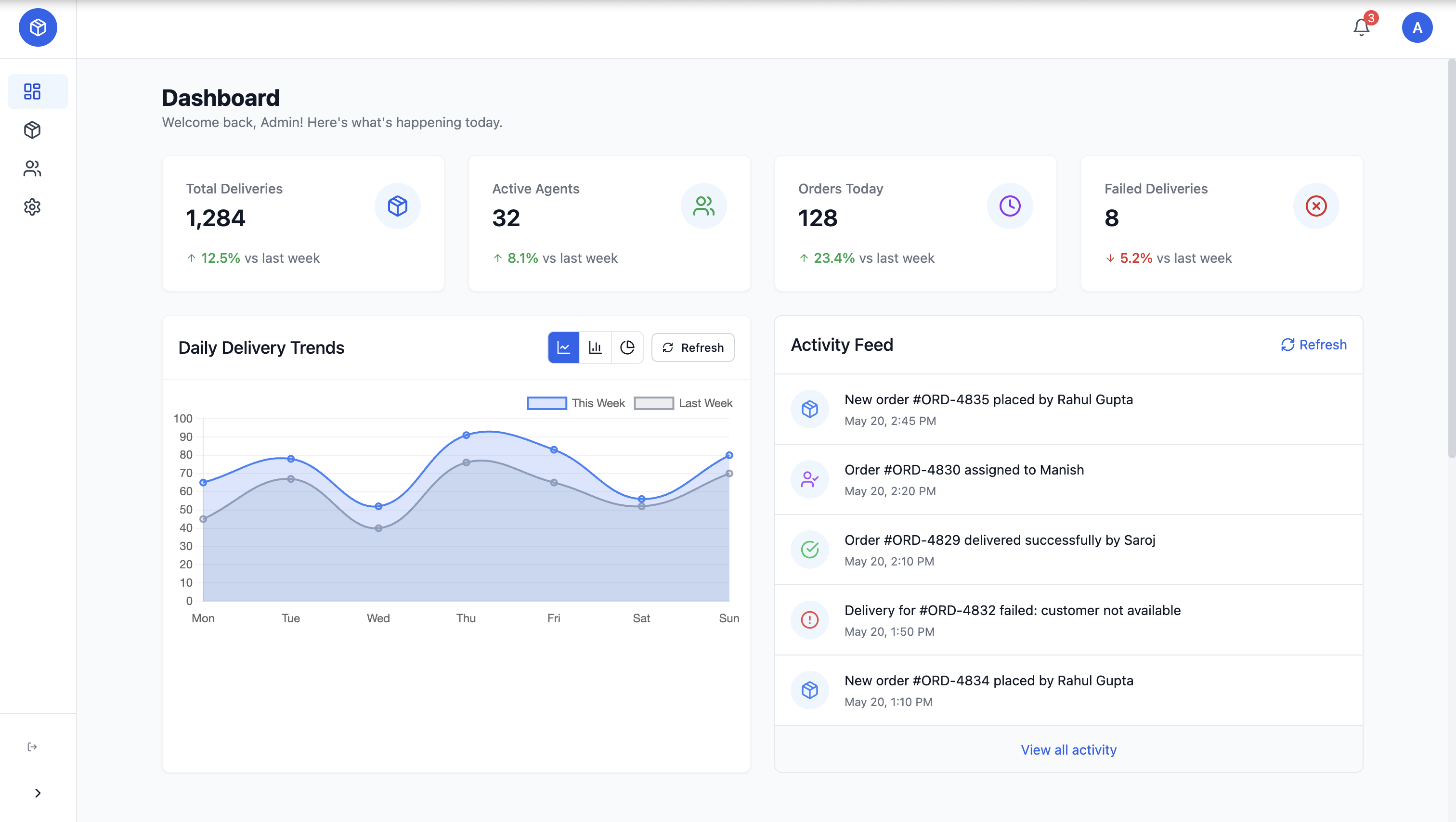The width and height of the screenshot is (1456, 822).
Task: Select the Daily Delivery Trends title
Action: point(261,347)
